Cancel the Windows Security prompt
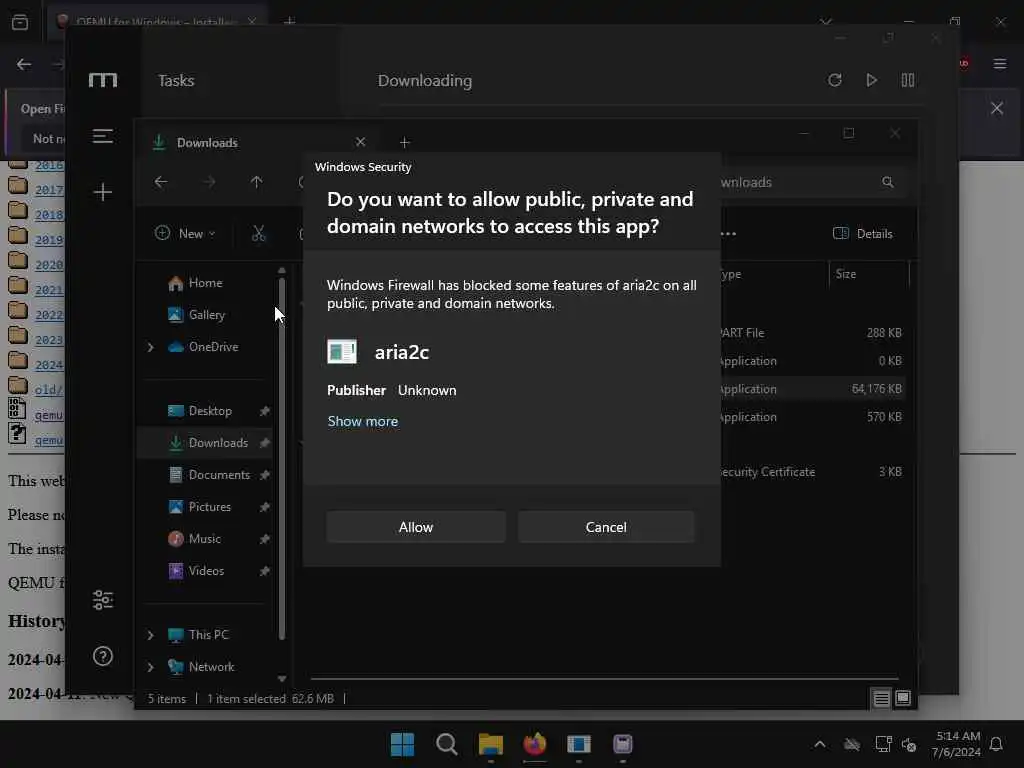 (606, 527)
